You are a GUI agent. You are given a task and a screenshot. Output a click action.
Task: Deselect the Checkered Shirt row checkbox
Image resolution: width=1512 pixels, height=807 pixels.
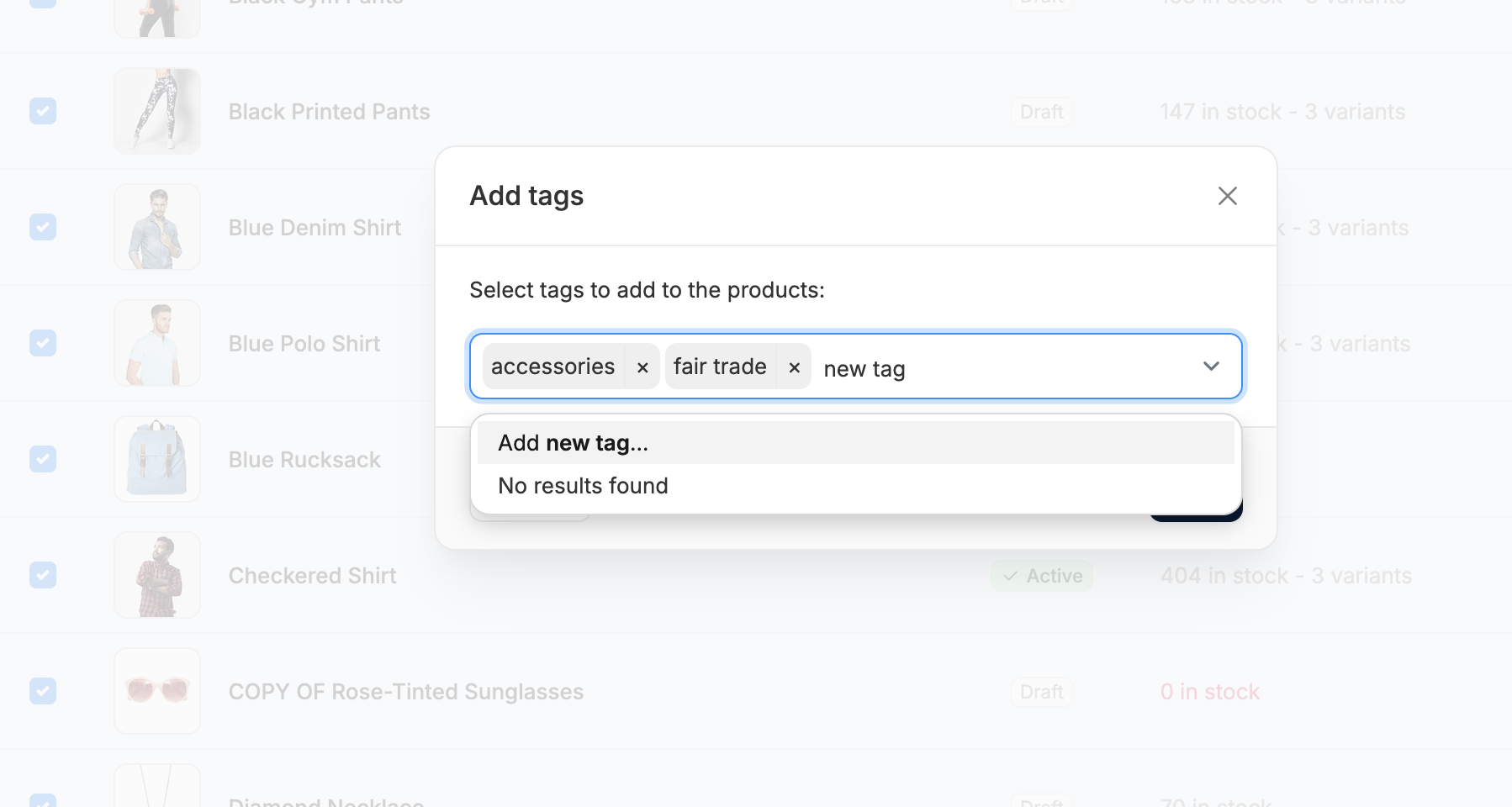[x=43, y=575]
